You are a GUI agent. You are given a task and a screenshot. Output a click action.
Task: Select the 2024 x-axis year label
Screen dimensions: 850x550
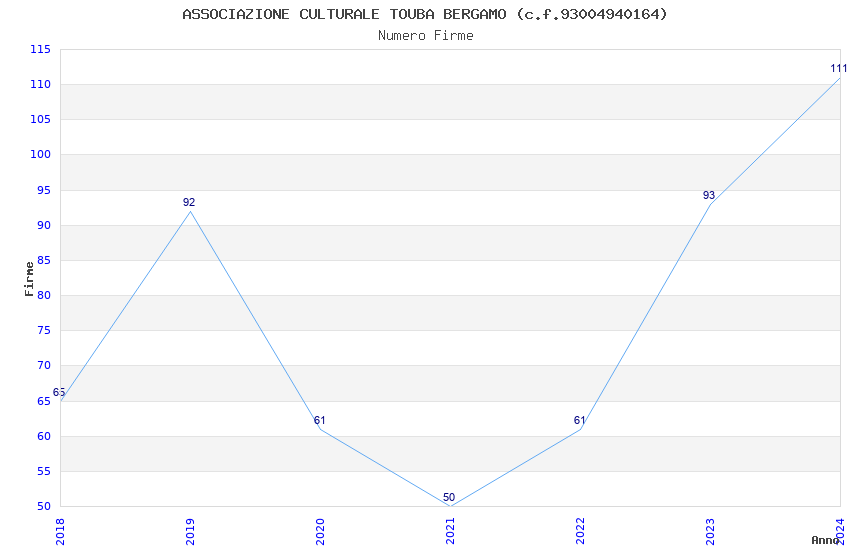pyautogui.click(x=840, y=532)
